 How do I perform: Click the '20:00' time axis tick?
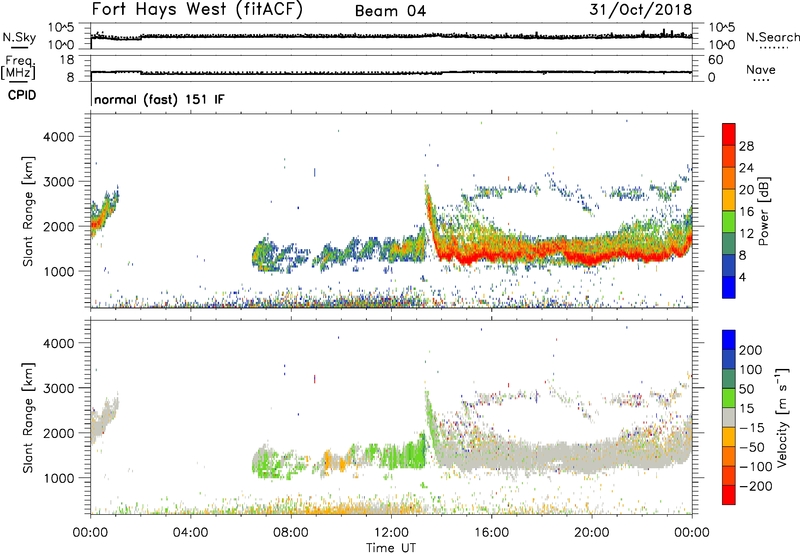[x=591, y=533]
